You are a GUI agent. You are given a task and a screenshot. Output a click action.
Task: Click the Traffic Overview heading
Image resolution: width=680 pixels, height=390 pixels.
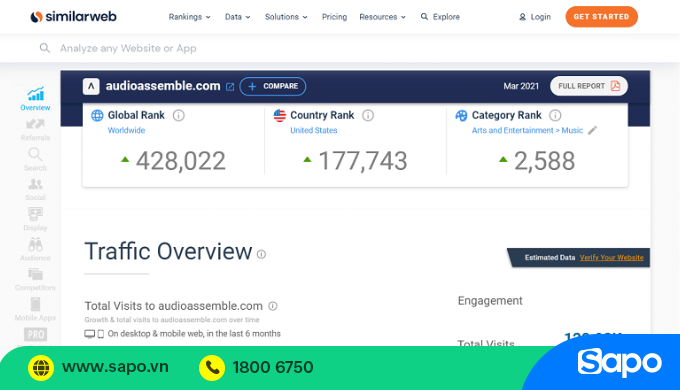click(x=168, y=251)
